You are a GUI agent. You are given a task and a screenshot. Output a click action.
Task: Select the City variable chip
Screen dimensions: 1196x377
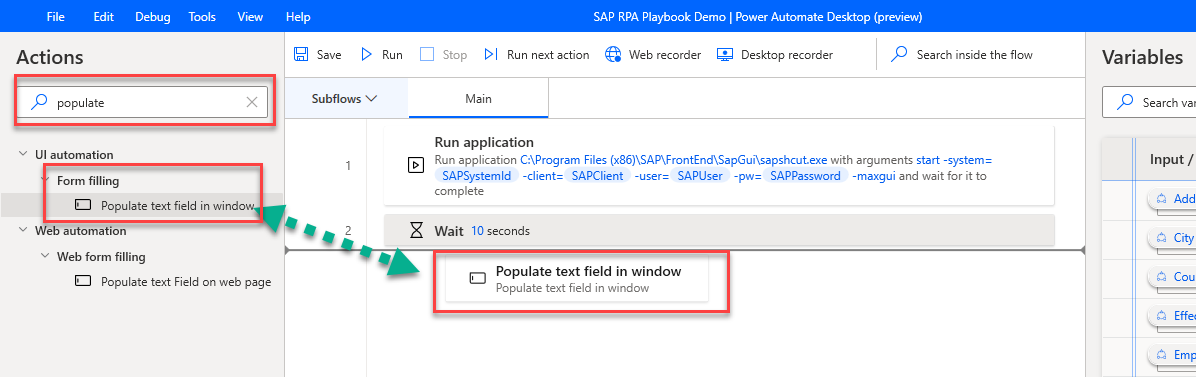click(x=1172, y=238)
